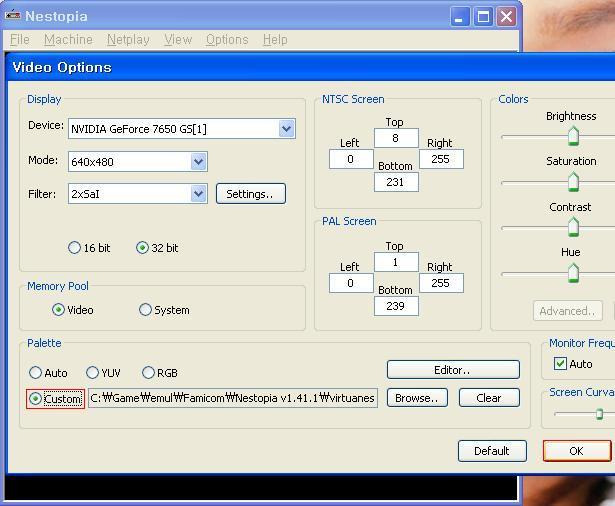Click Browse to pick palette file
This screenshot has height=506, width=615.
click(x=417, y=398)
